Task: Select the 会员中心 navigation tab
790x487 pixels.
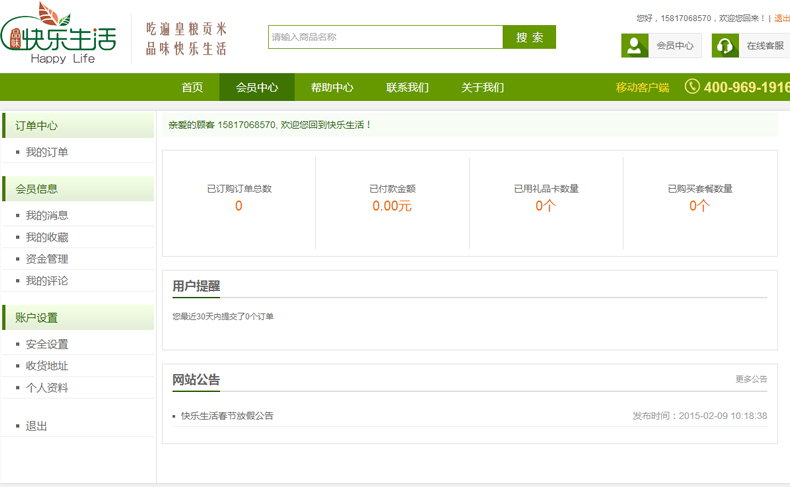Action: point(257,88)
